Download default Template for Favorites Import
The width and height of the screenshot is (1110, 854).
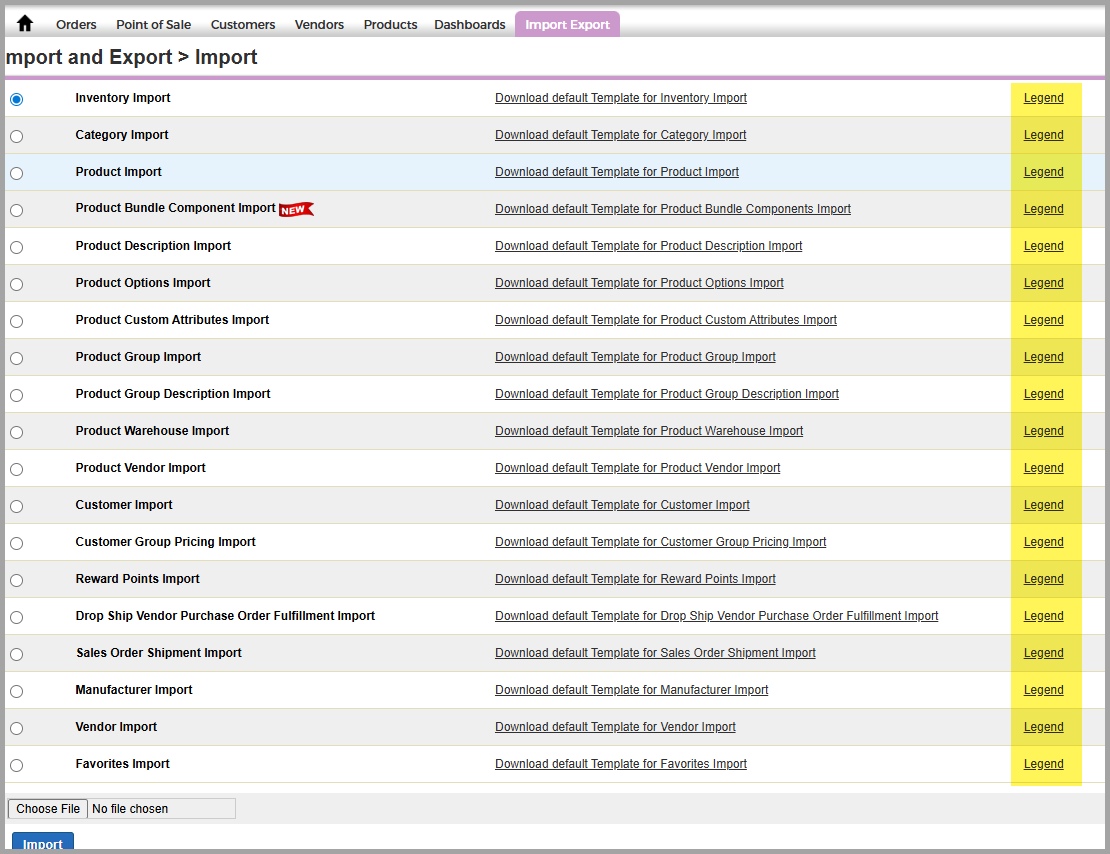621,763
